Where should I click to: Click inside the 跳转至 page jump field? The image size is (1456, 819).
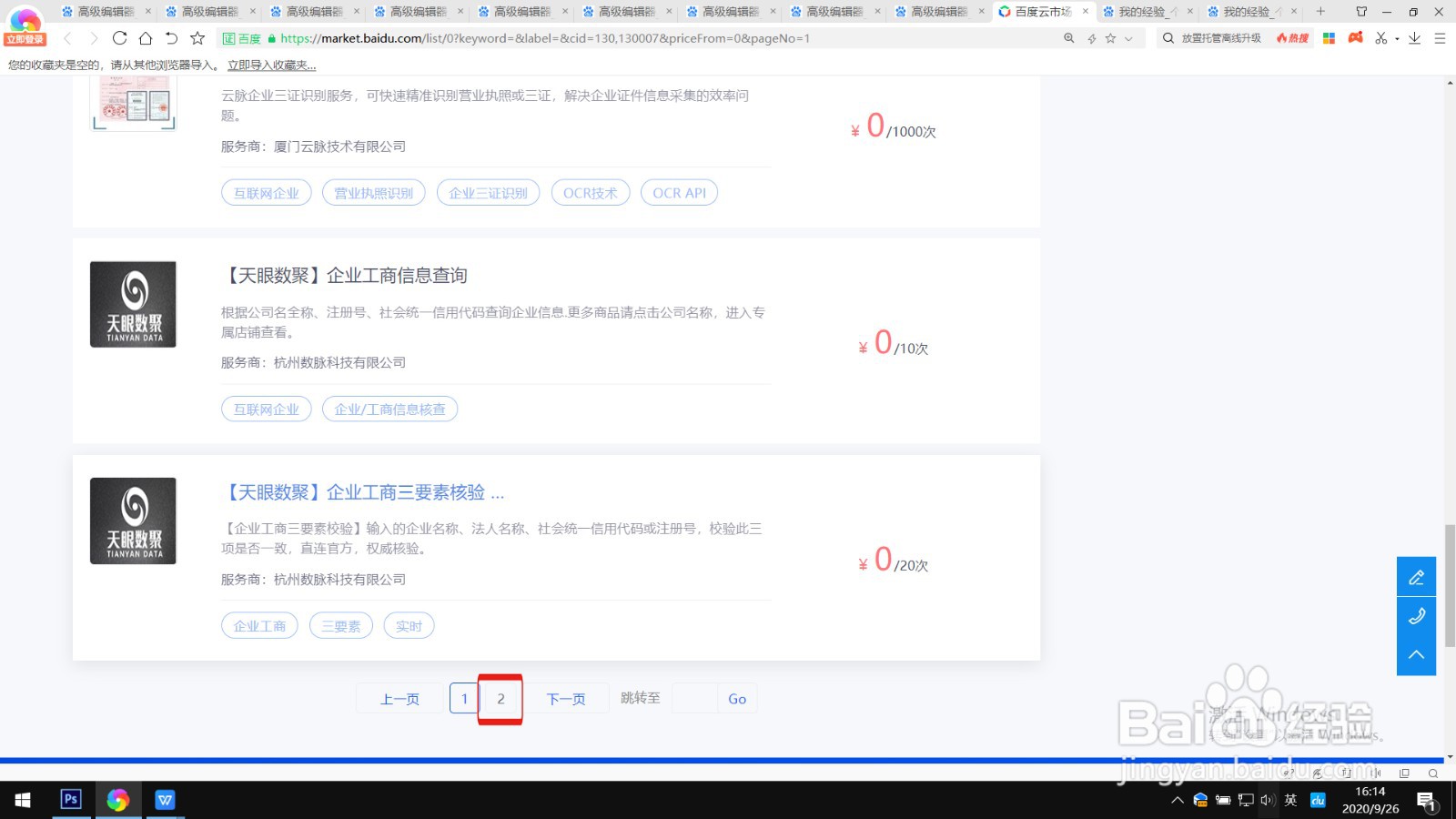pos(693,698)
